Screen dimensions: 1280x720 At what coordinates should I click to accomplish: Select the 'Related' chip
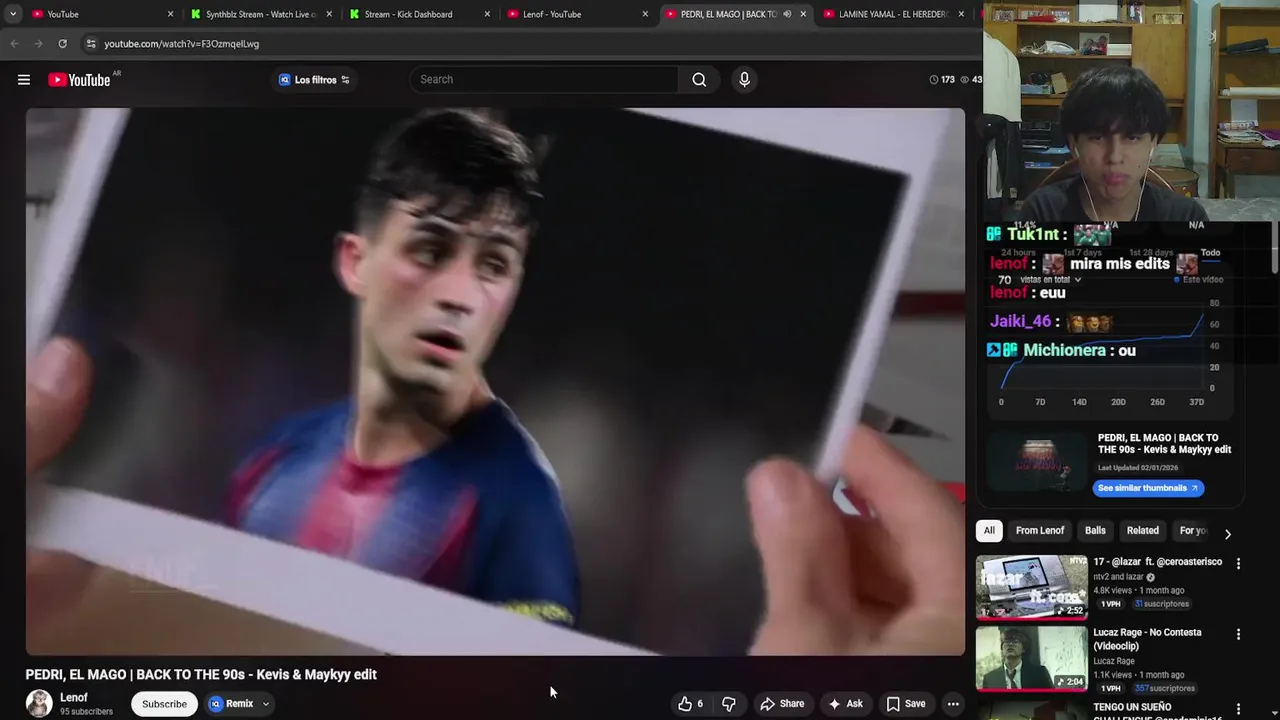(1142, 531)
